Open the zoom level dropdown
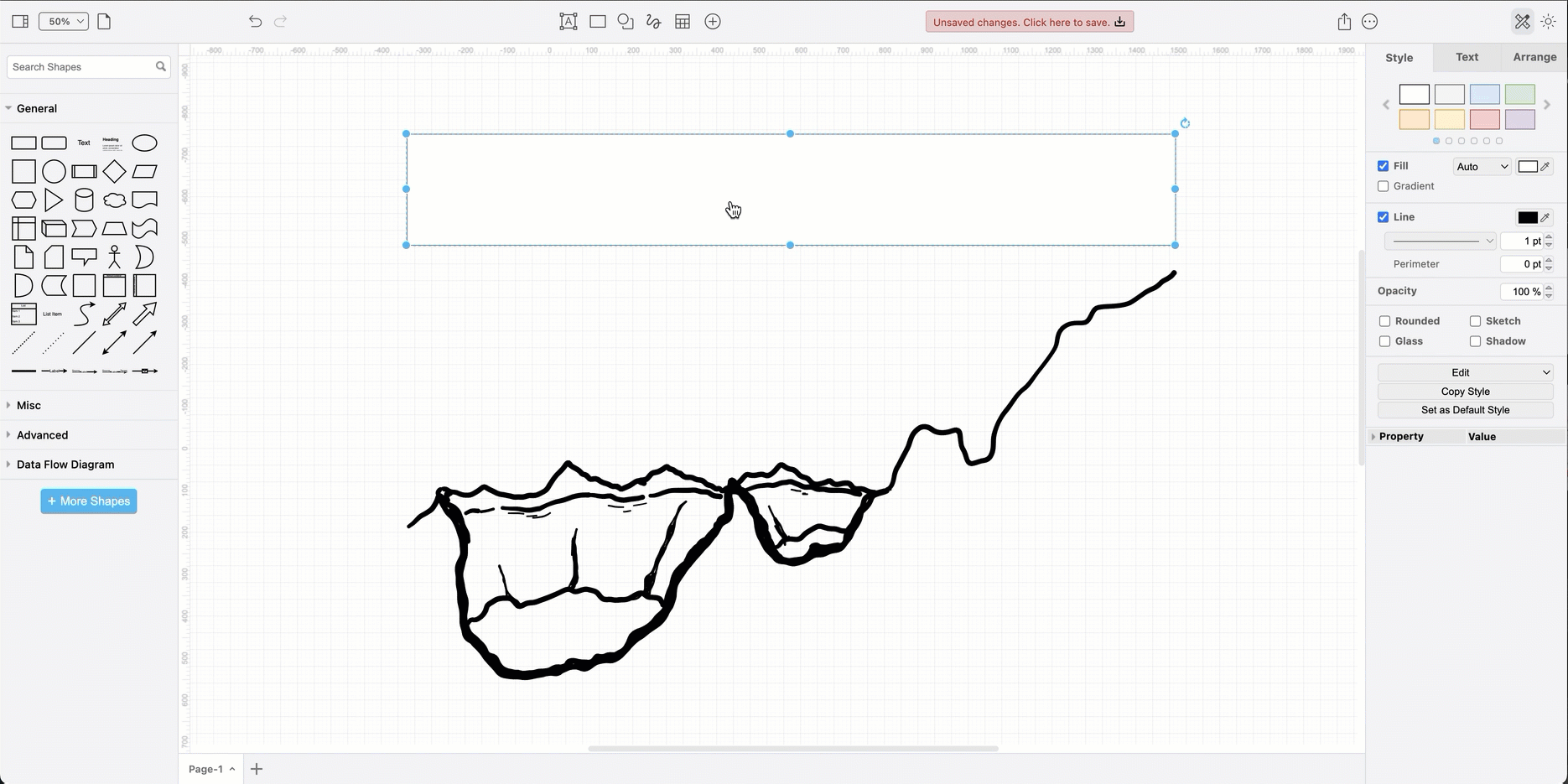 [63, 21]
